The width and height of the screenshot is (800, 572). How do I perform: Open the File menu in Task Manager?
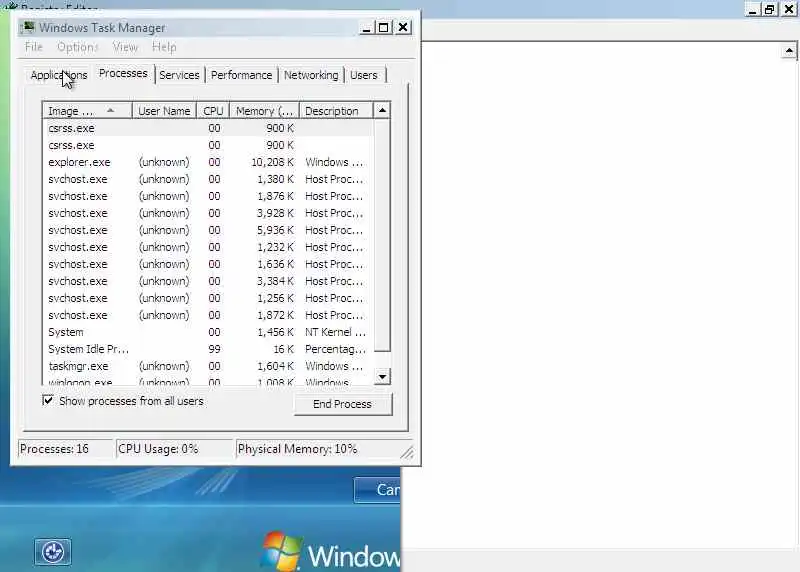click(34, 47)
